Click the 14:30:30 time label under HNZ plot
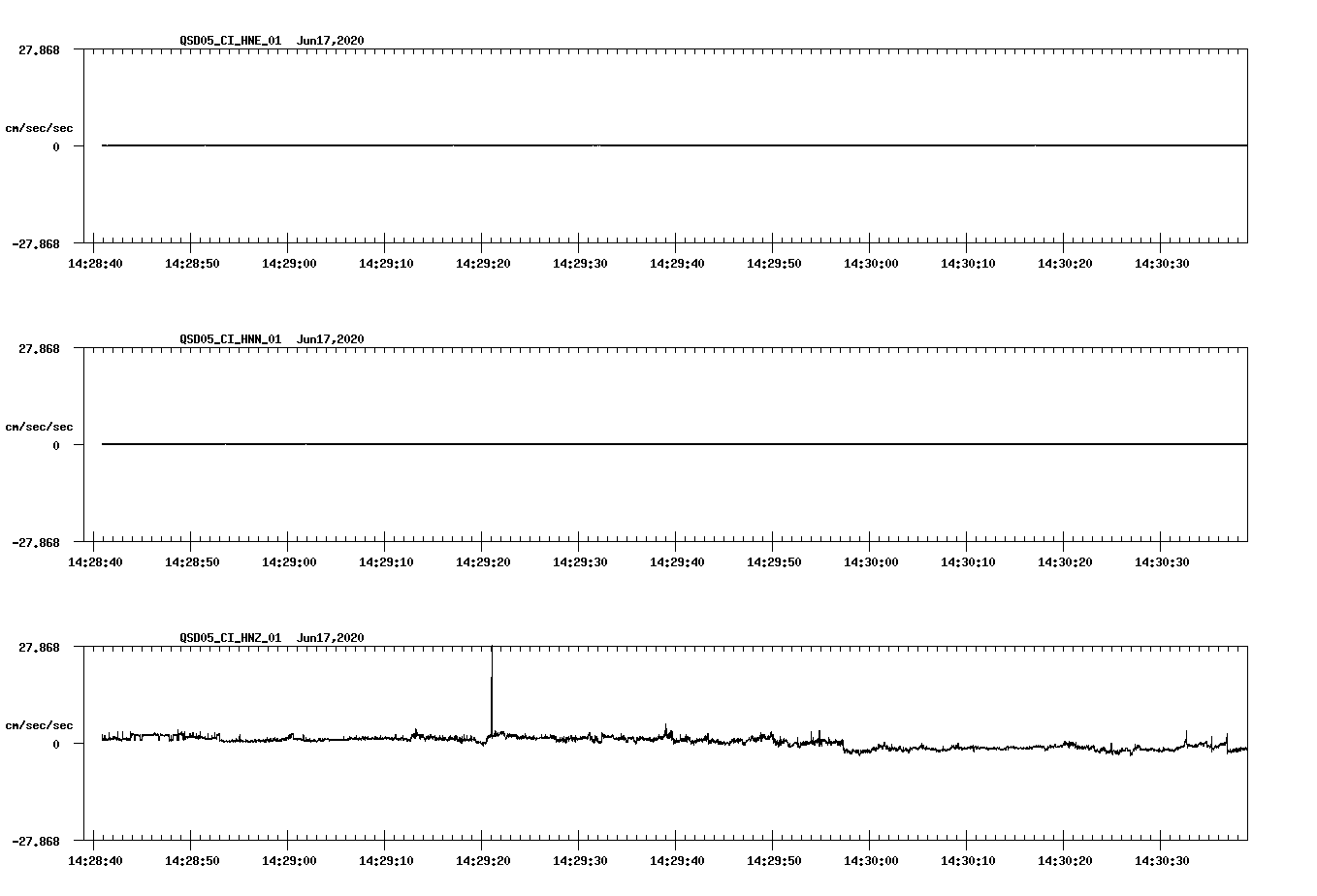Image resolution: width=1317 pixels, height=896 pixels. click(1162, 861)
